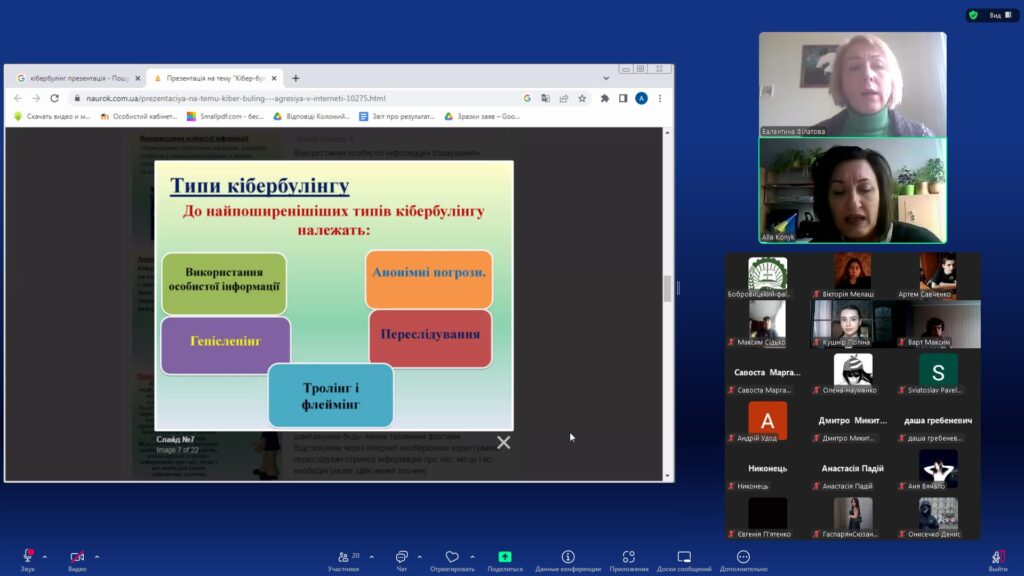1024x576 pixels.
Task: Select Alla Konyk video tile
Action: pyautogui.click(x=852, y=190)
